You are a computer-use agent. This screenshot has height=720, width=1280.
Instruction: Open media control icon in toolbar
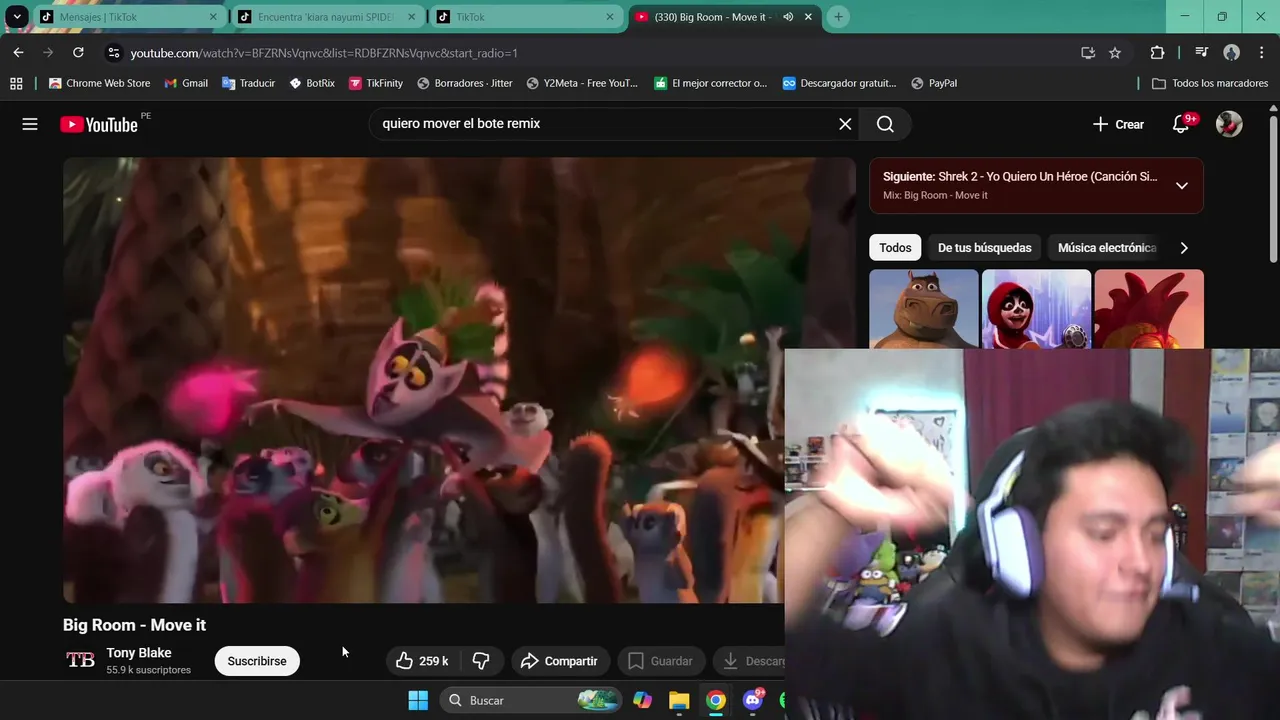click(1202, 53)
